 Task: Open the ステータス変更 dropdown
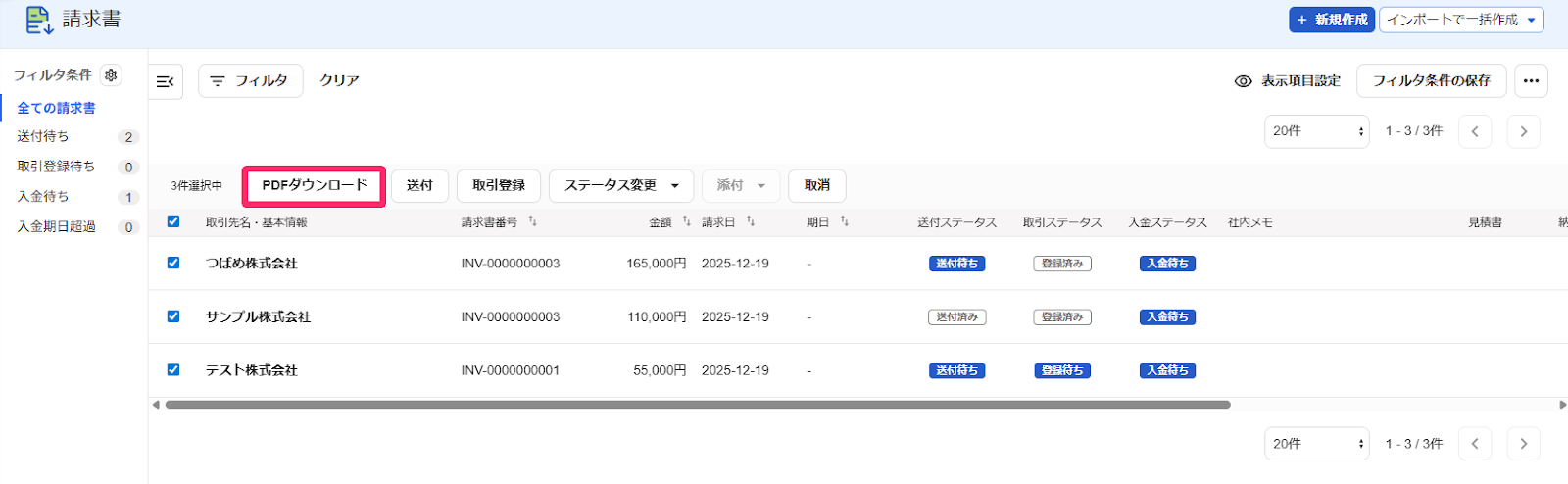coord(621,186)
